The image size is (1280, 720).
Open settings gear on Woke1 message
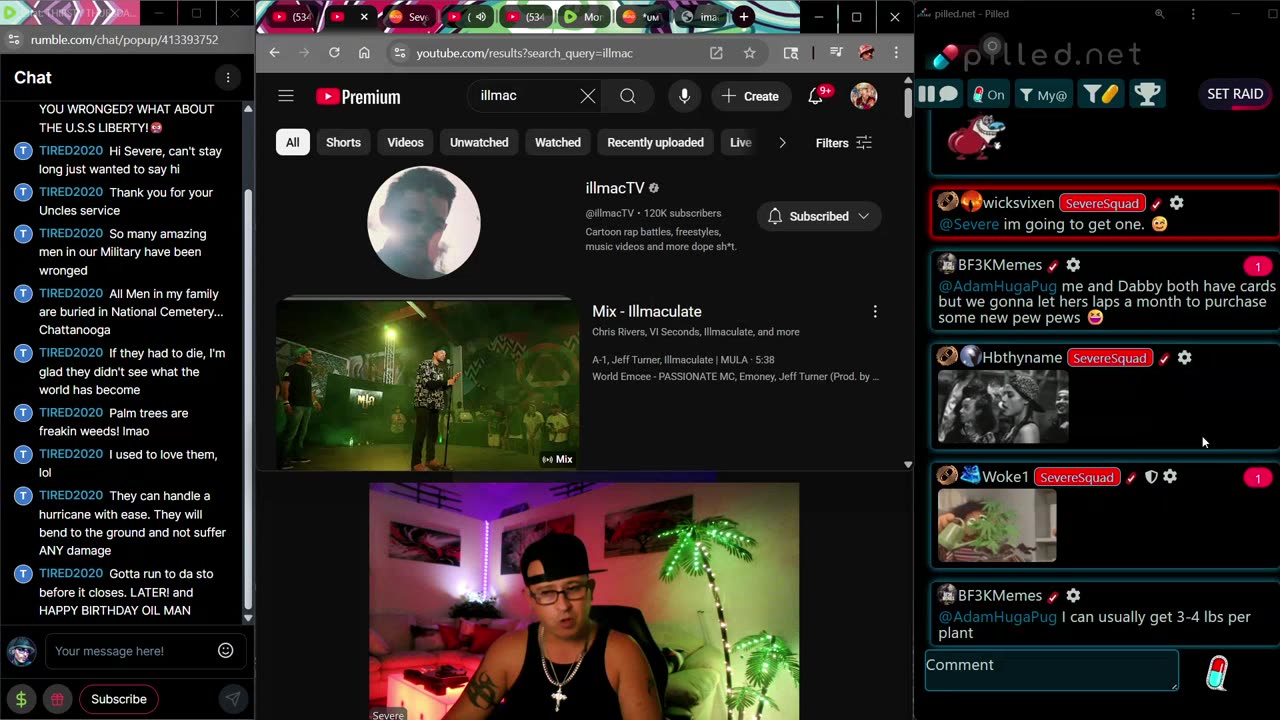(x=1170, y=477)
